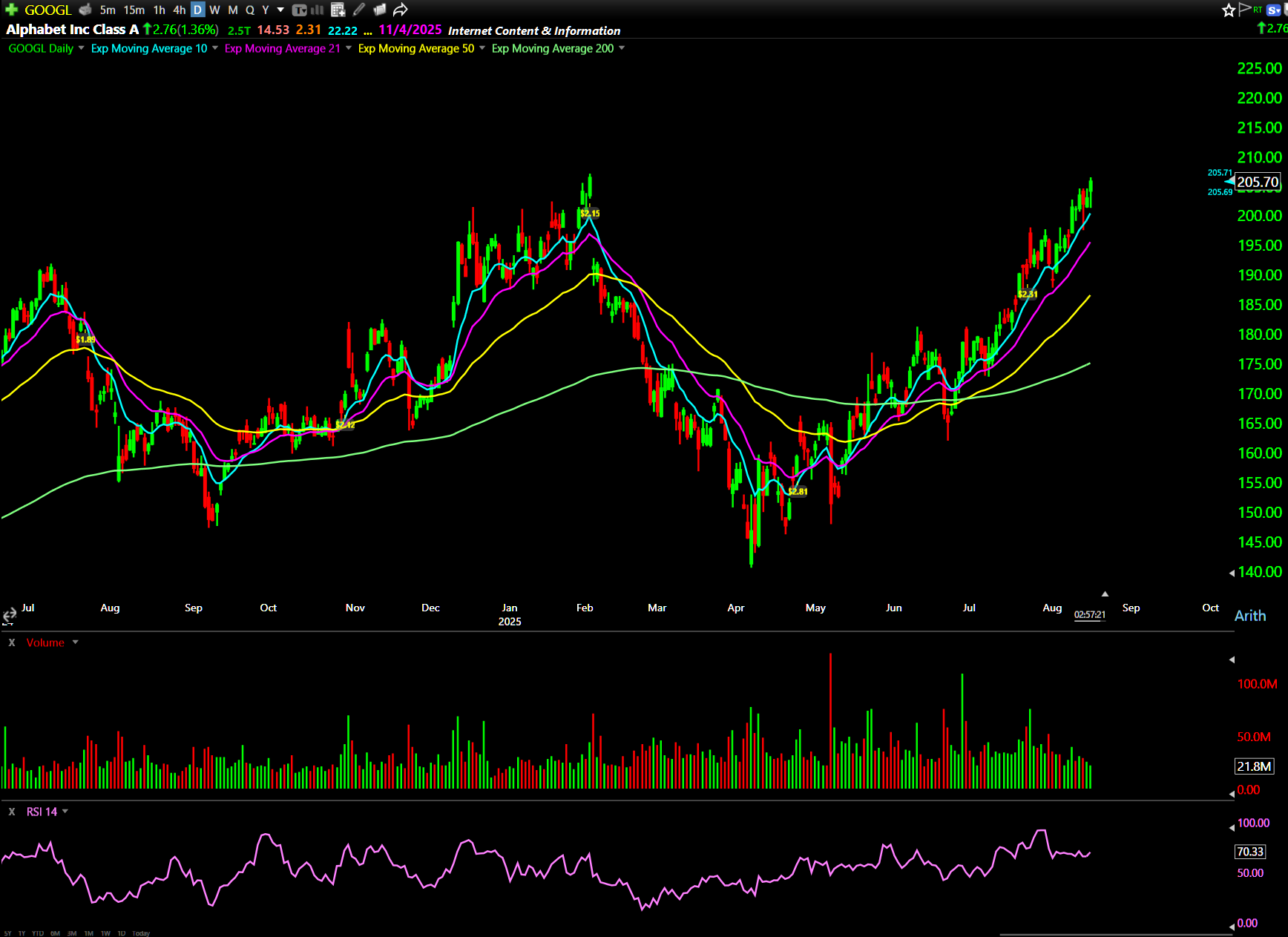The height and width of the screenshot is (937, 1288).
Task: Open the timeframe dropdown arrow after Y
Action: [280, 10]
